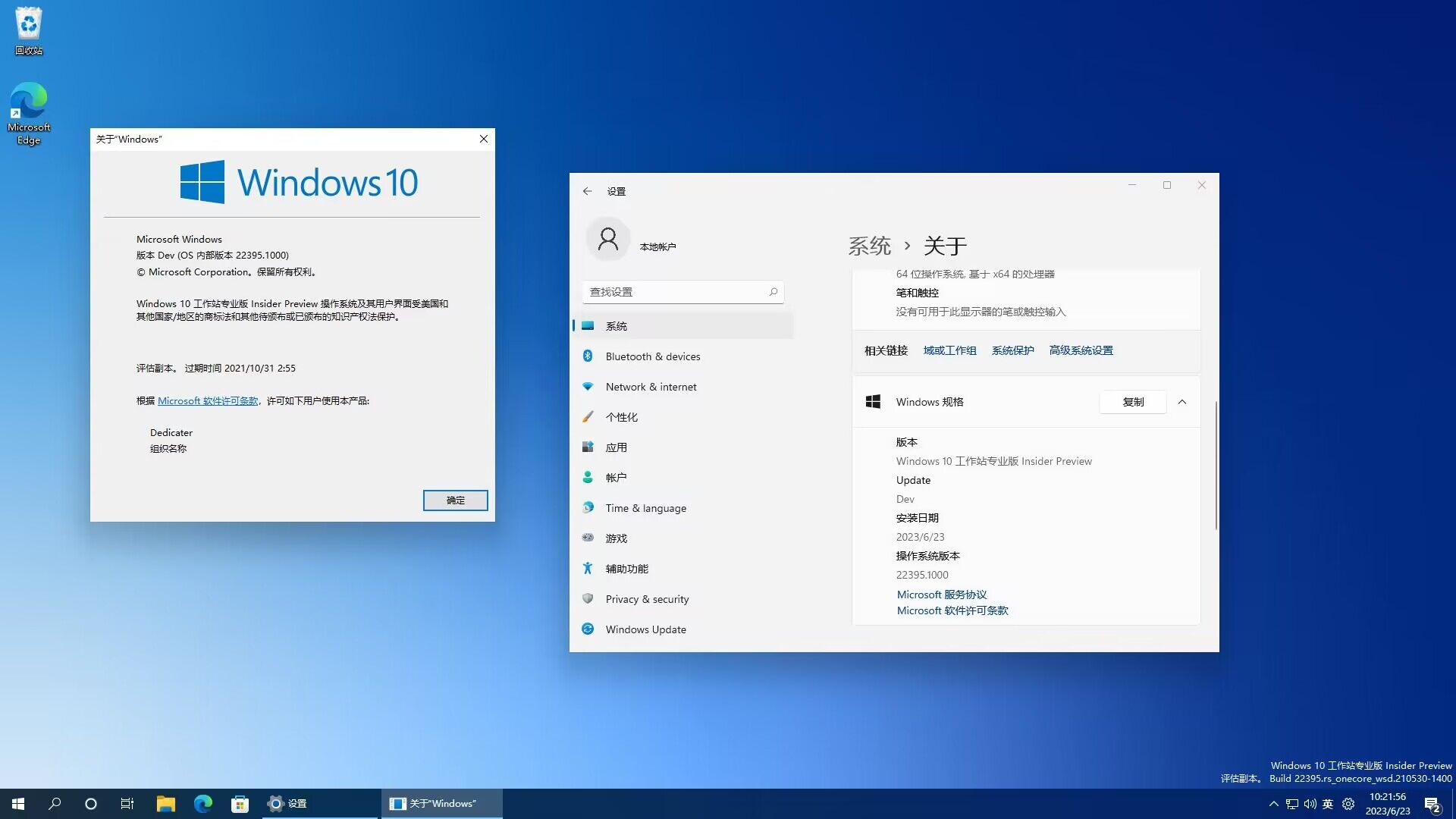Screen dimensions: 1456x819
Task: Open Microsoft Store from the taskbar
Action: [x=240, y=804]
